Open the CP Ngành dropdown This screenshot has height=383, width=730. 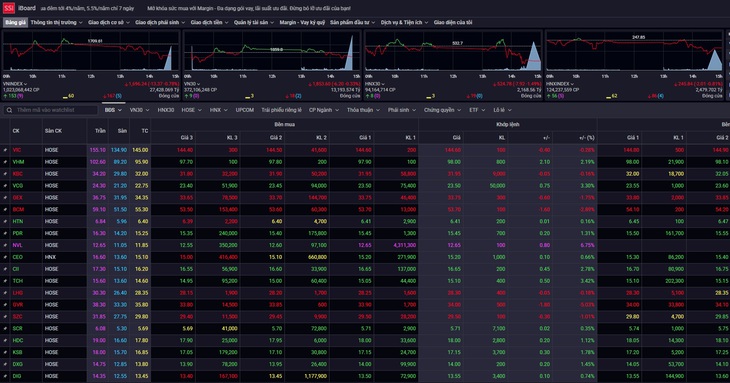point(324,110)
